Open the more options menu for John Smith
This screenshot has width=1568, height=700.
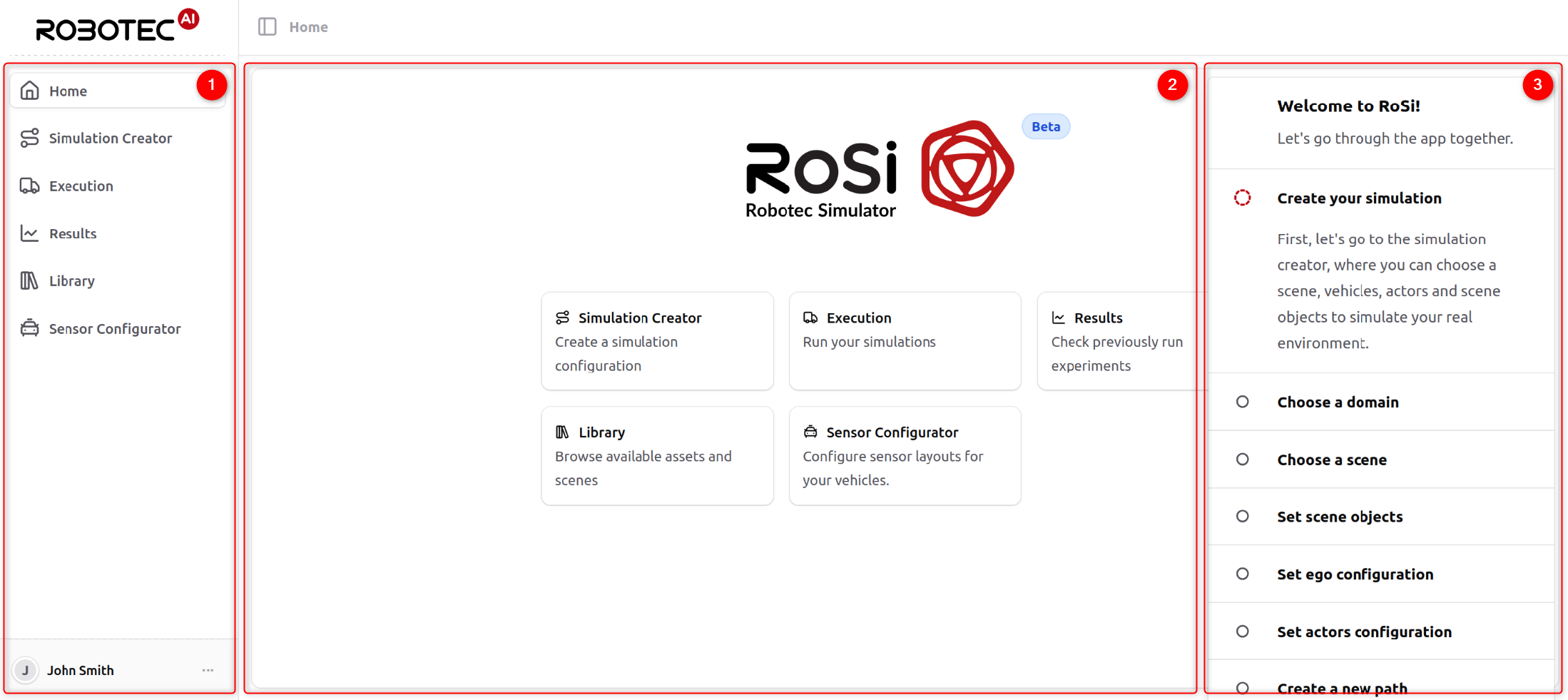[x=208, y=670]
